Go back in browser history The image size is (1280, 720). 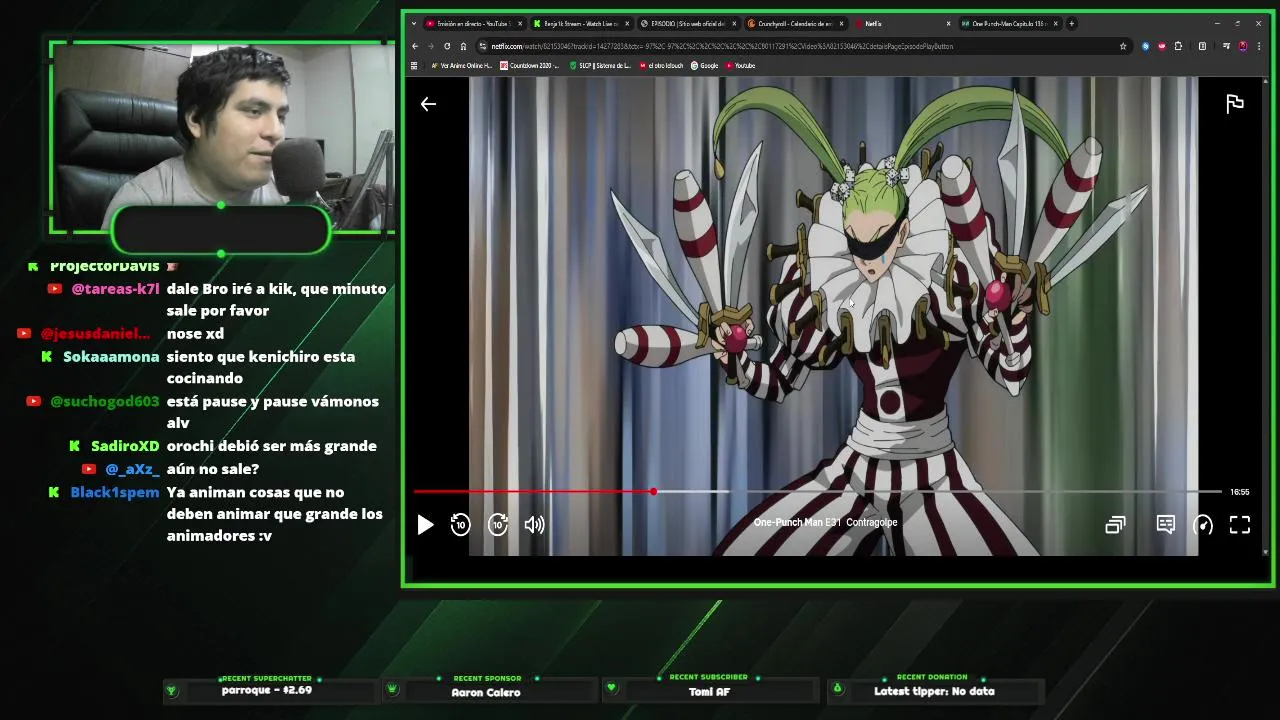415,46
